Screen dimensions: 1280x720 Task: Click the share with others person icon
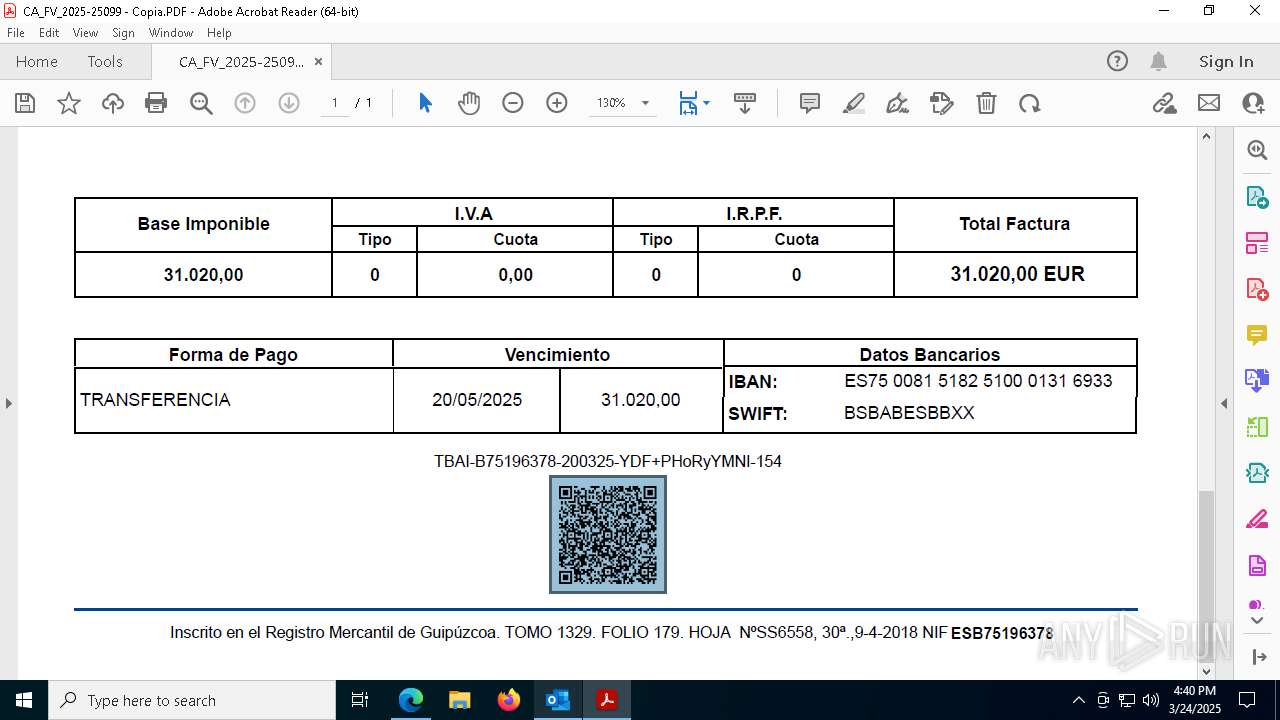click(1253, 103)
